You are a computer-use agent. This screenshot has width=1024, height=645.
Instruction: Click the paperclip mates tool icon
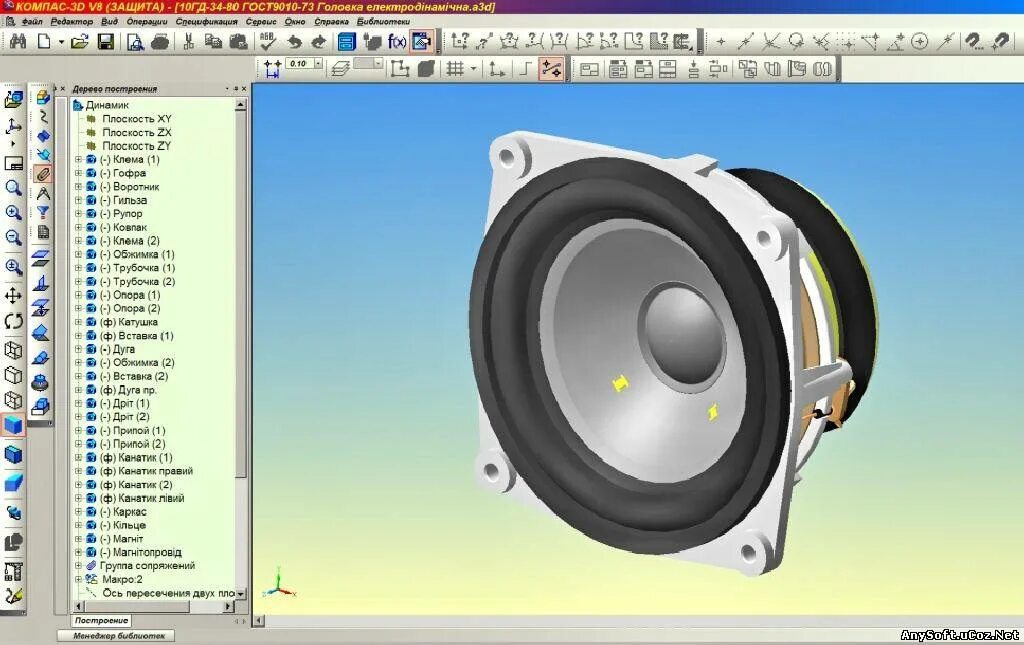42,174
